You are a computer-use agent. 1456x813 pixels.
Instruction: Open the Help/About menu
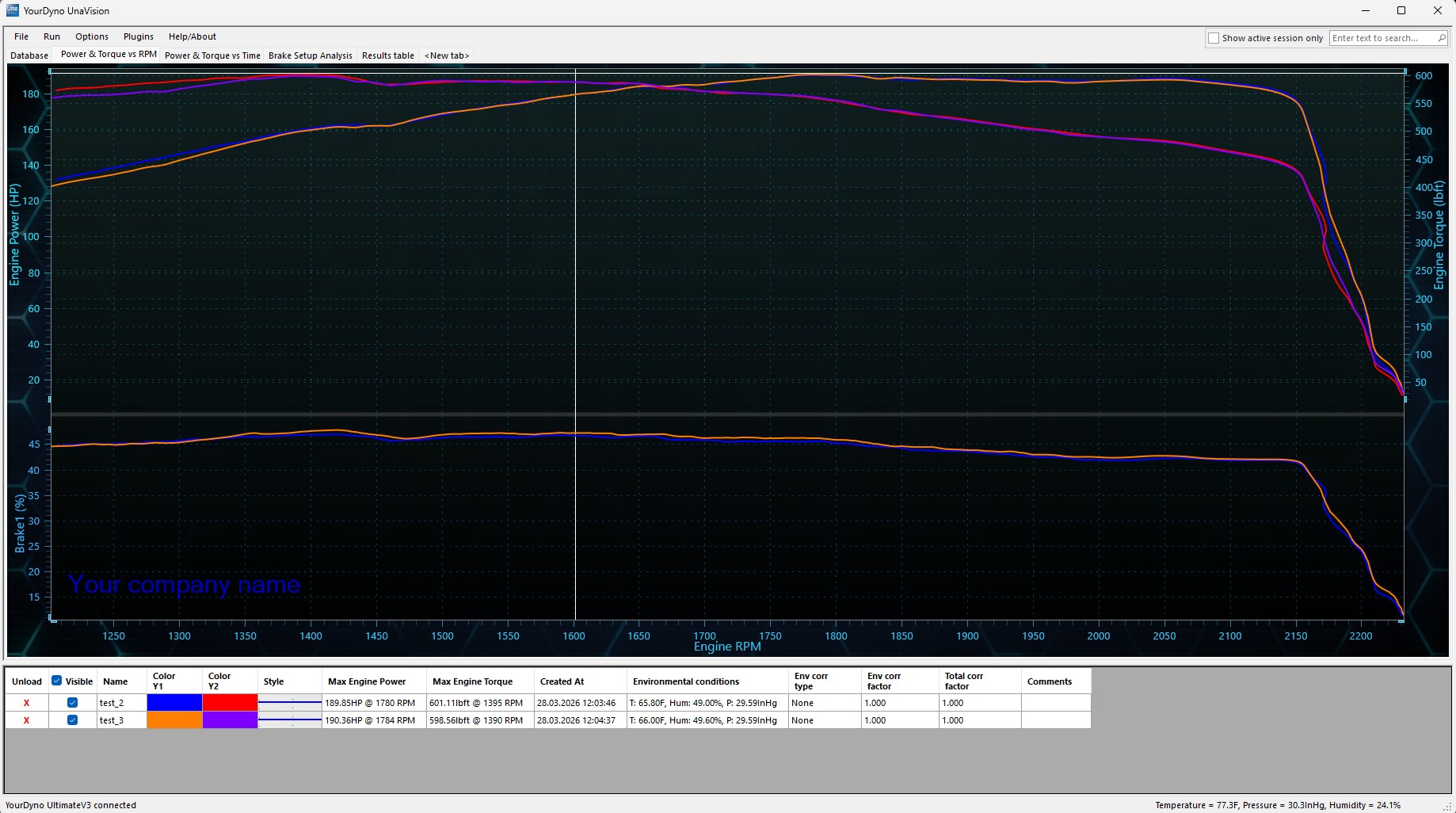pos(192,36)
